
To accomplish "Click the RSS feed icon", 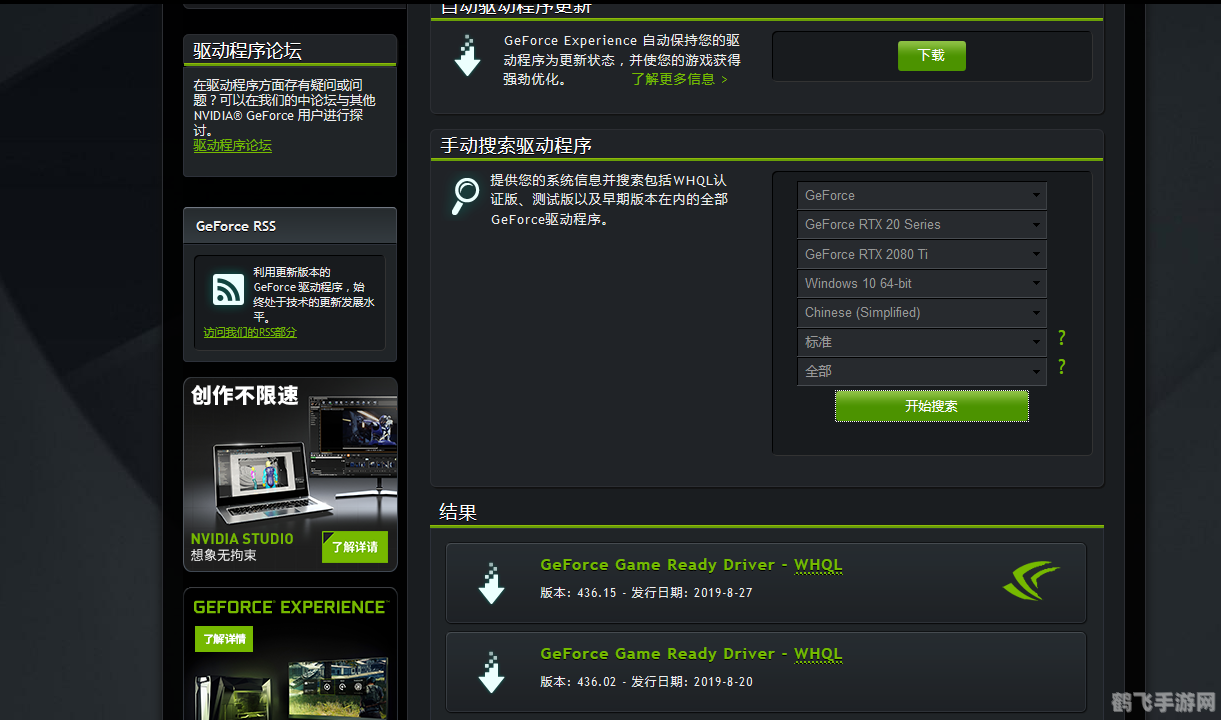I will tap(228, 290).
